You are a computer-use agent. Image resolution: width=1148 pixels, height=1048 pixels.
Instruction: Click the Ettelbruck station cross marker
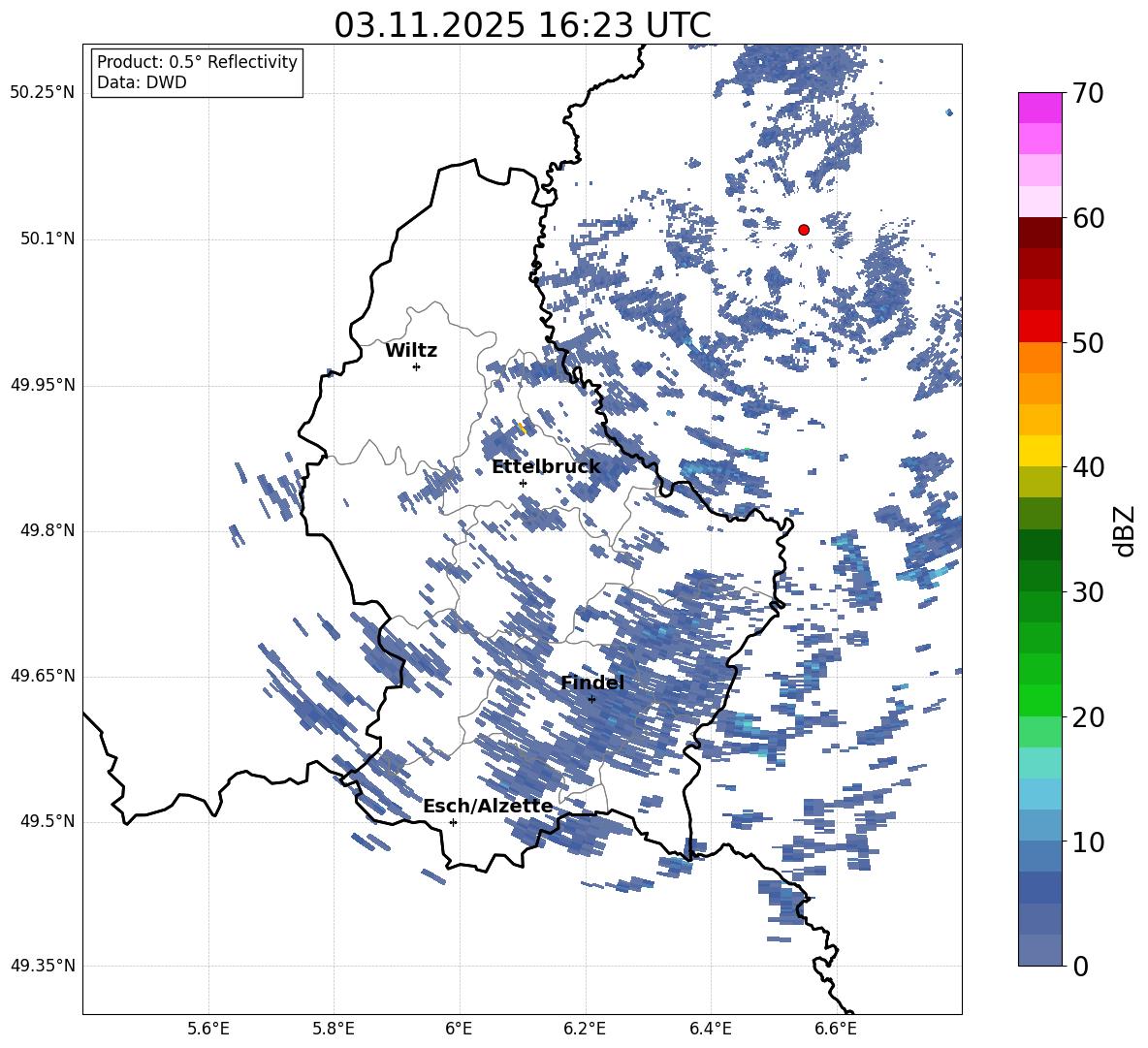[523, 483]
